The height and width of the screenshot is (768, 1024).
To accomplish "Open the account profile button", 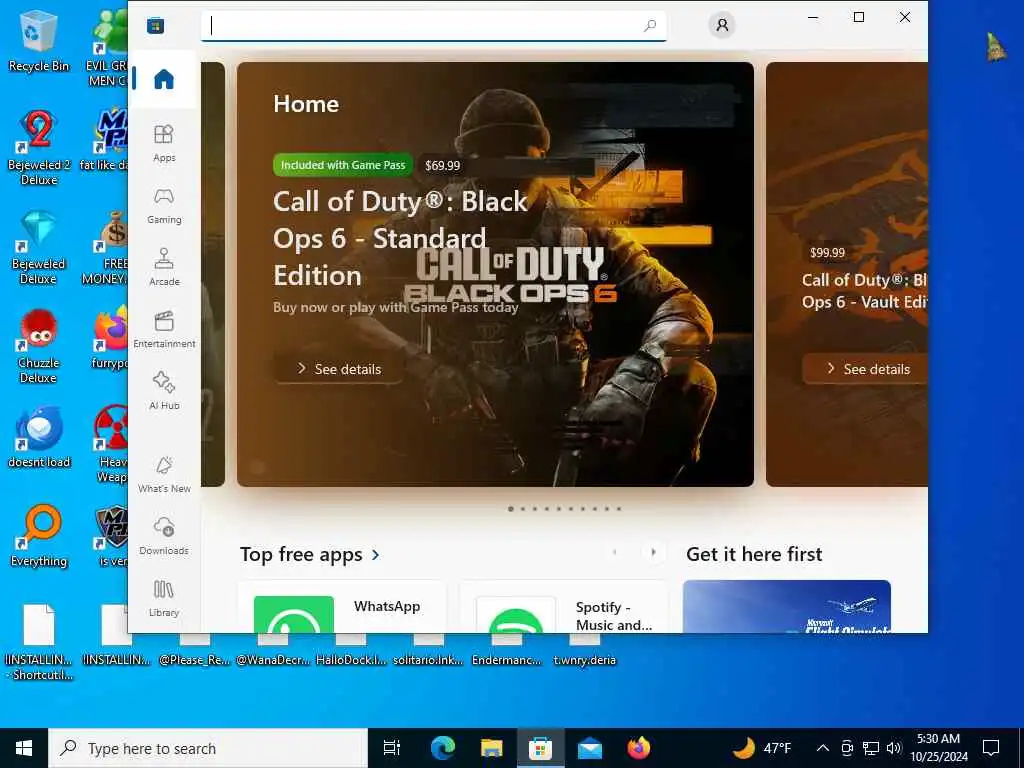I will coord(722,25).
